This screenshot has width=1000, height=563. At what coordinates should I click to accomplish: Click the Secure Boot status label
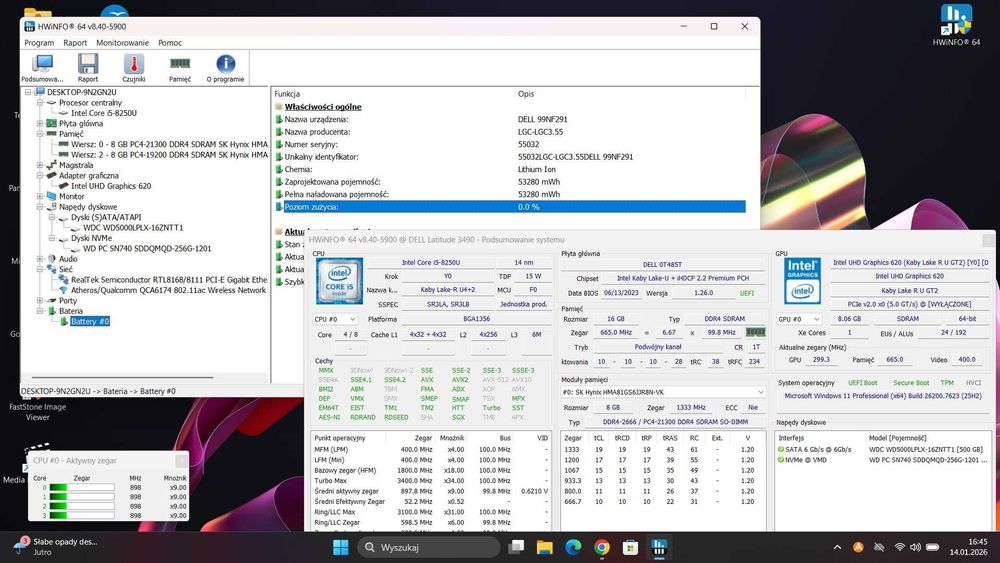tap(911, 383)
